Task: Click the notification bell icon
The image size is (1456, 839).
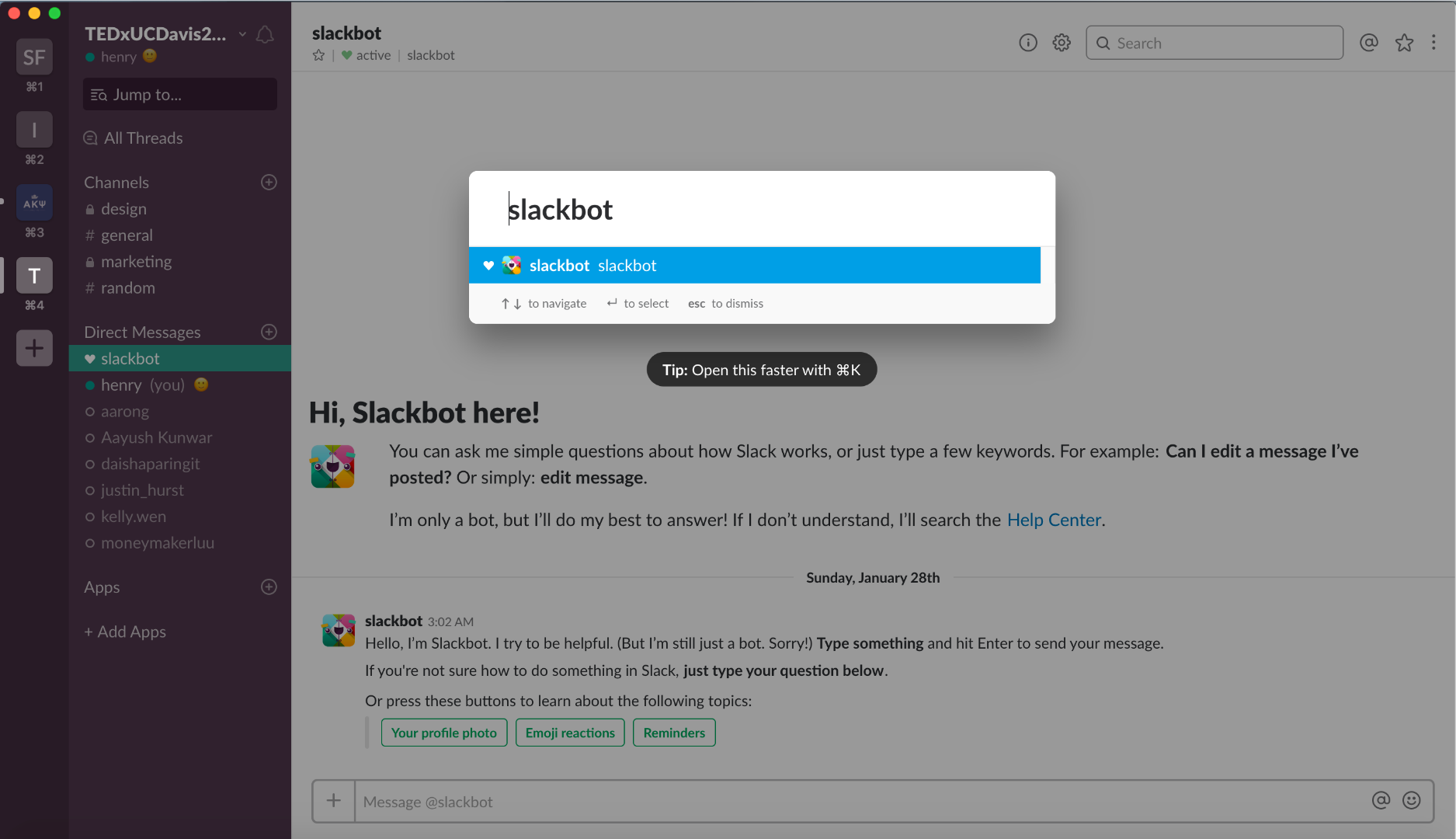Action: click(265, 34)
